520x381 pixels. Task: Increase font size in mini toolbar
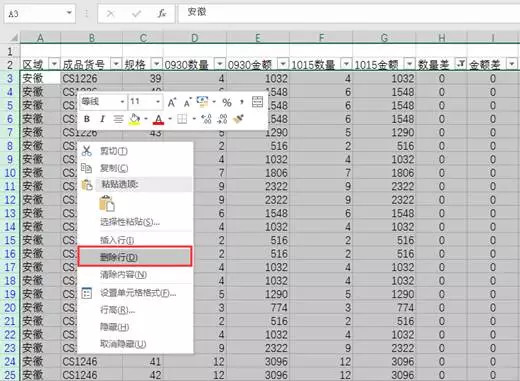[172, 102]
